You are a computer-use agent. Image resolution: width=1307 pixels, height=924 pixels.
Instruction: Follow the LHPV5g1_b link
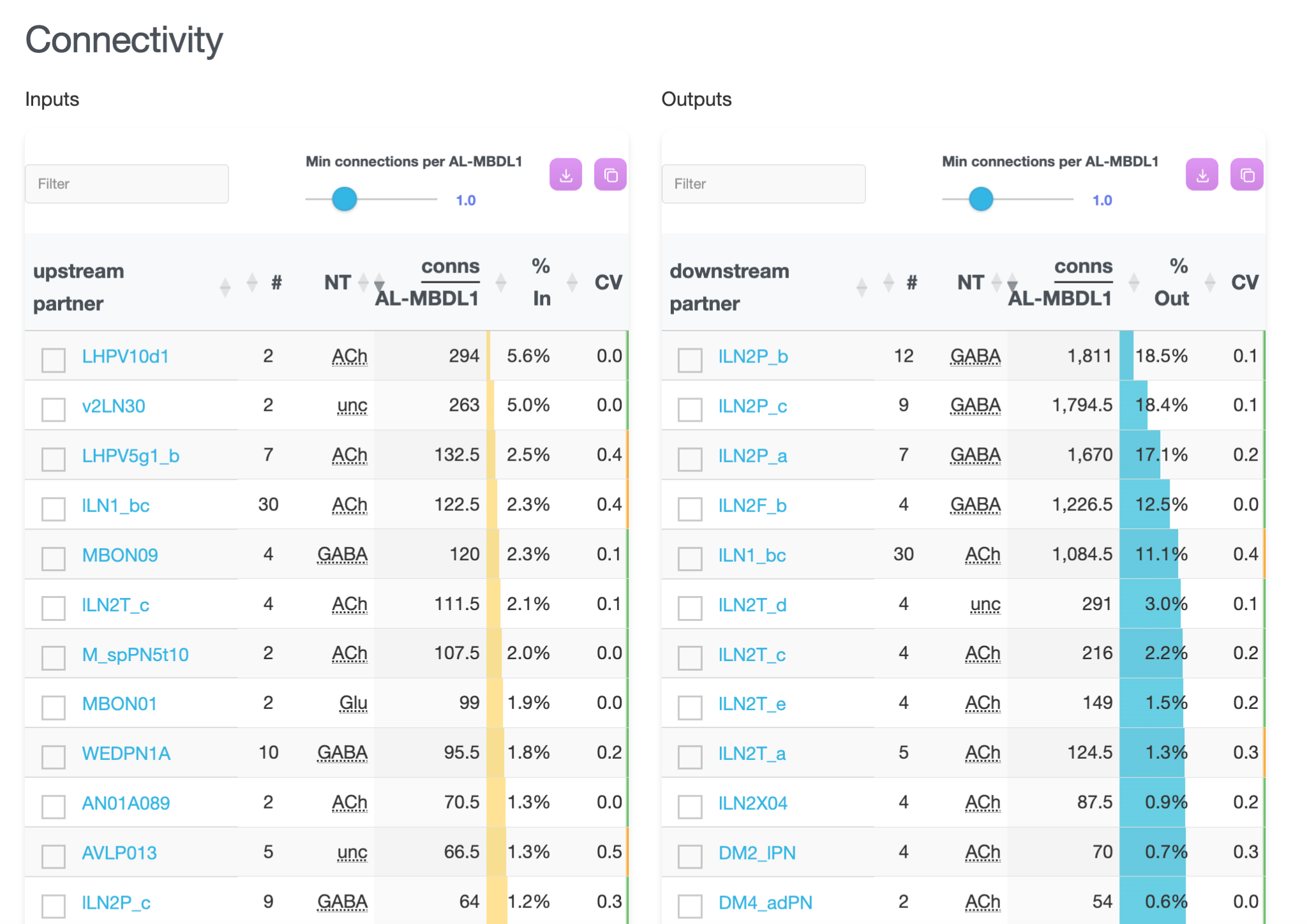point(131,456)
